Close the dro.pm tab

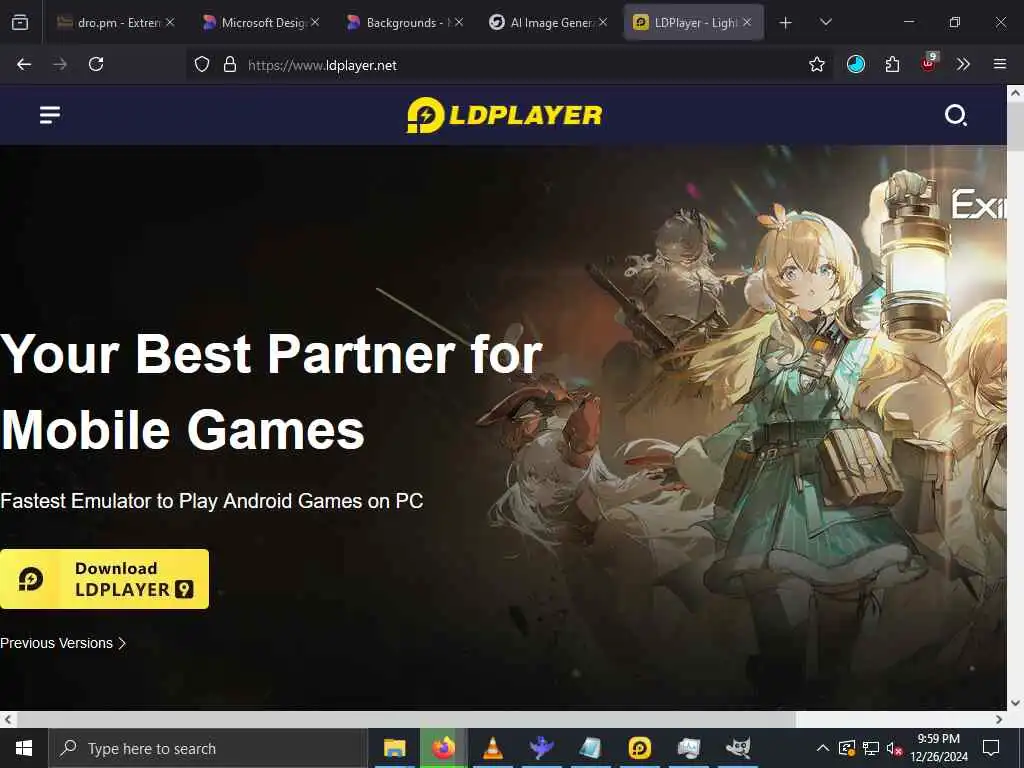pyautogui.click(x=170, y=22)
